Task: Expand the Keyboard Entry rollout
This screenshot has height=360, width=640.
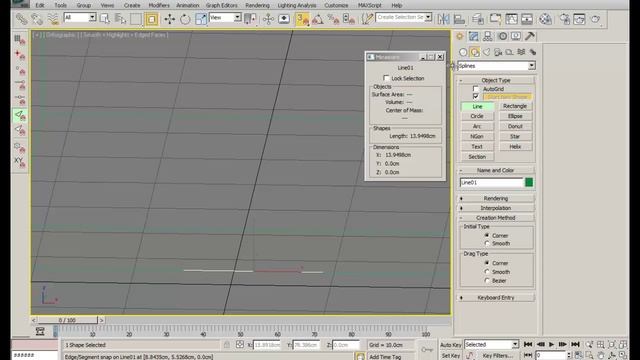Action: tap(496, 298)
